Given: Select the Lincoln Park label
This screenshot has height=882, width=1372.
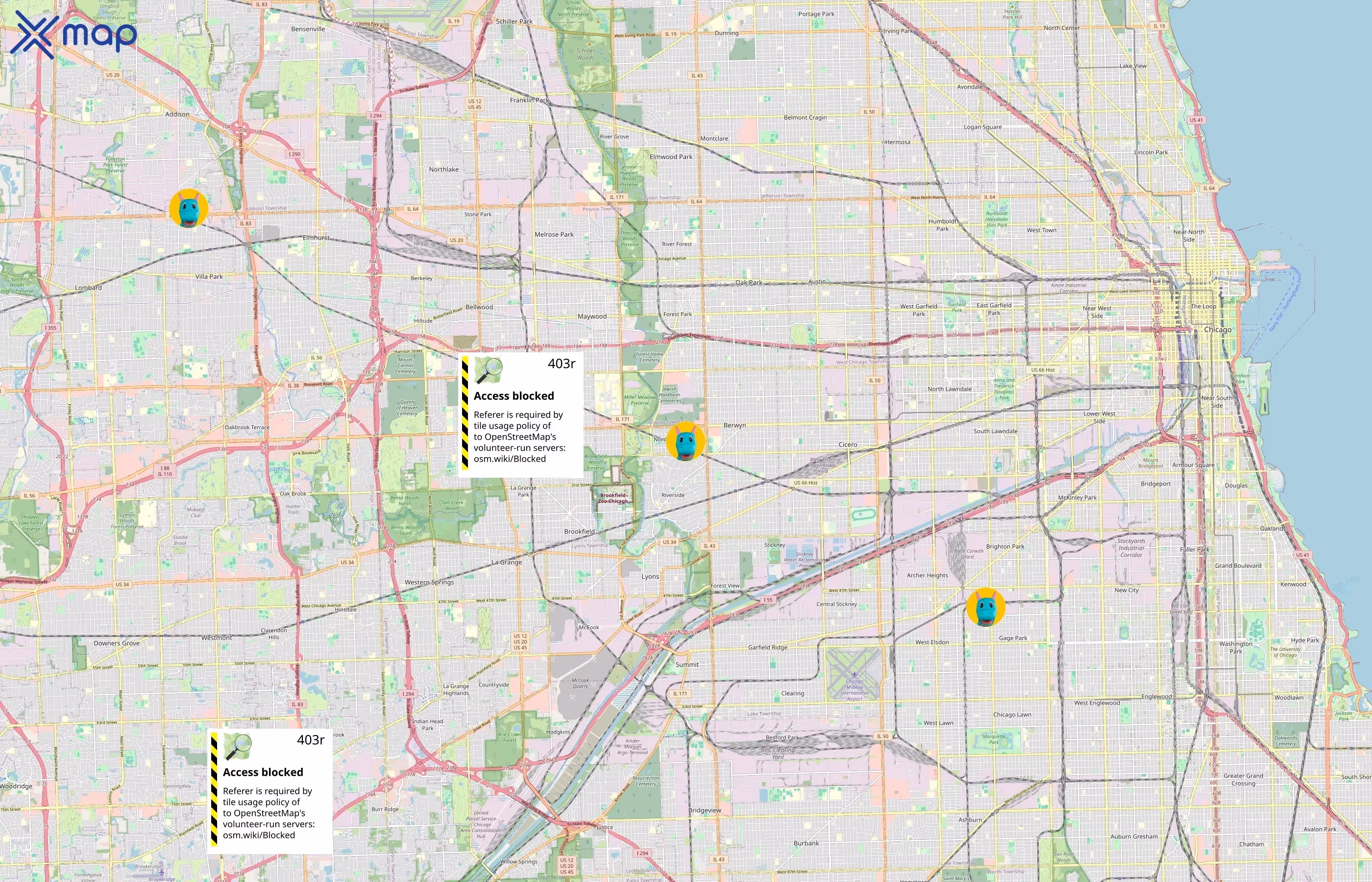Looking at the screenshot, I should [1151, 152].
